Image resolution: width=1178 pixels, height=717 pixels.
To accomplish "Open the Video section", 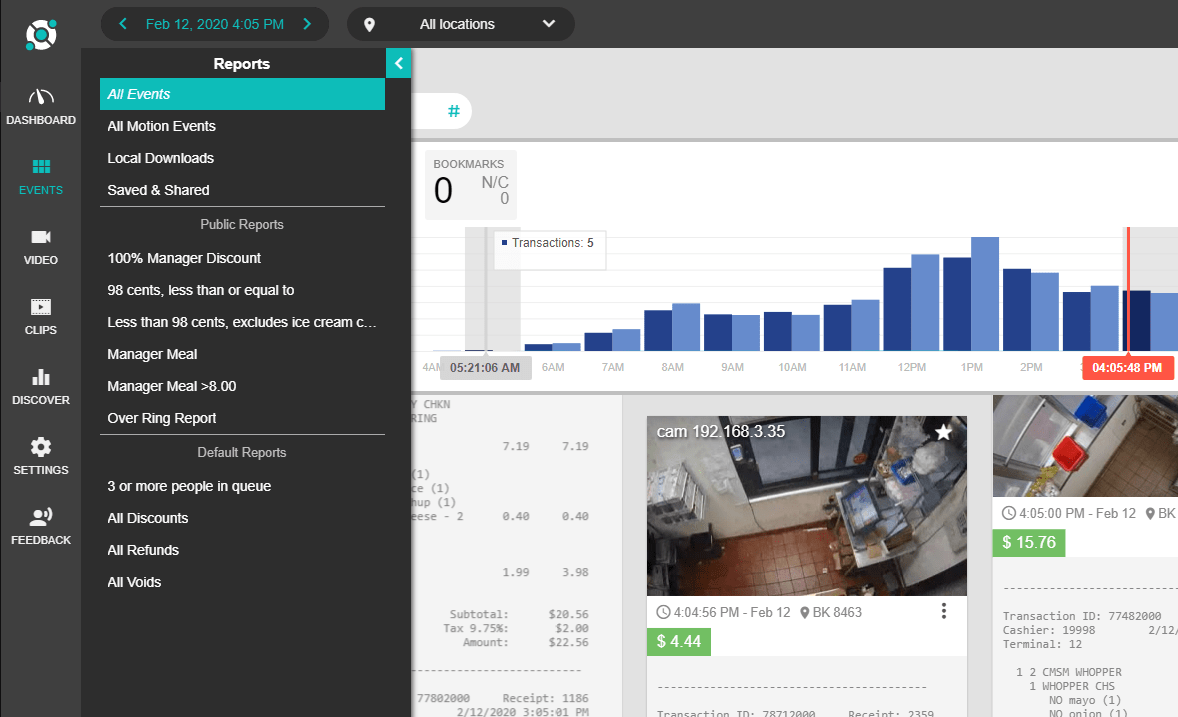I will (41, 247).
